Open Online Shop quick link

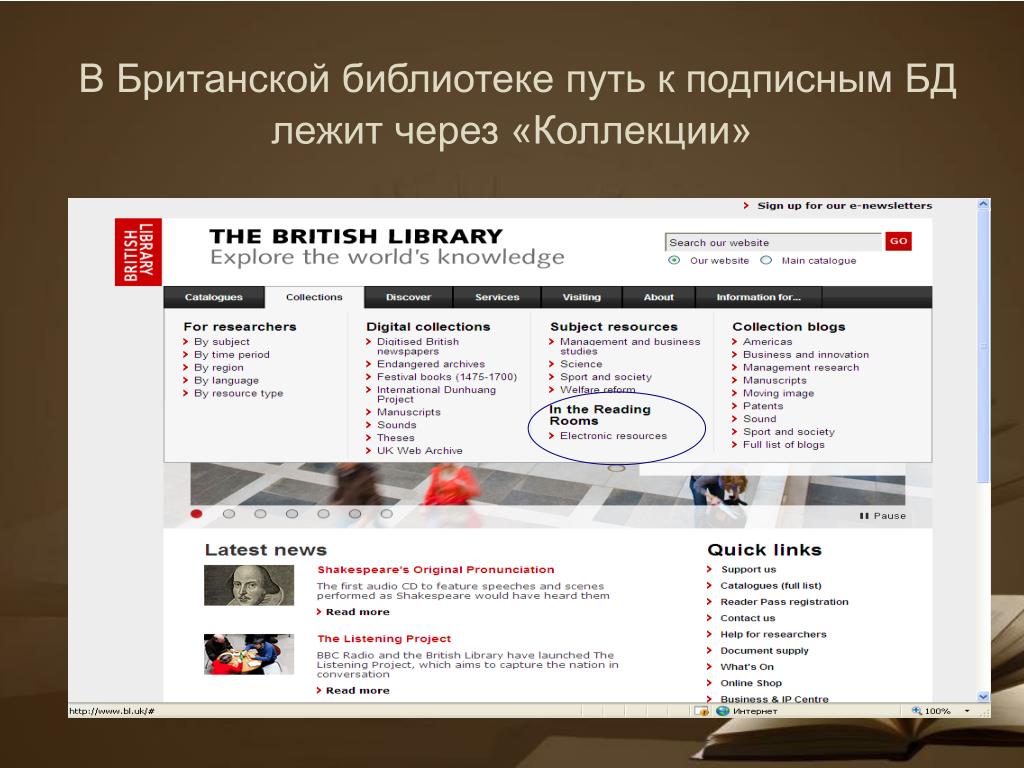[750, 683]
